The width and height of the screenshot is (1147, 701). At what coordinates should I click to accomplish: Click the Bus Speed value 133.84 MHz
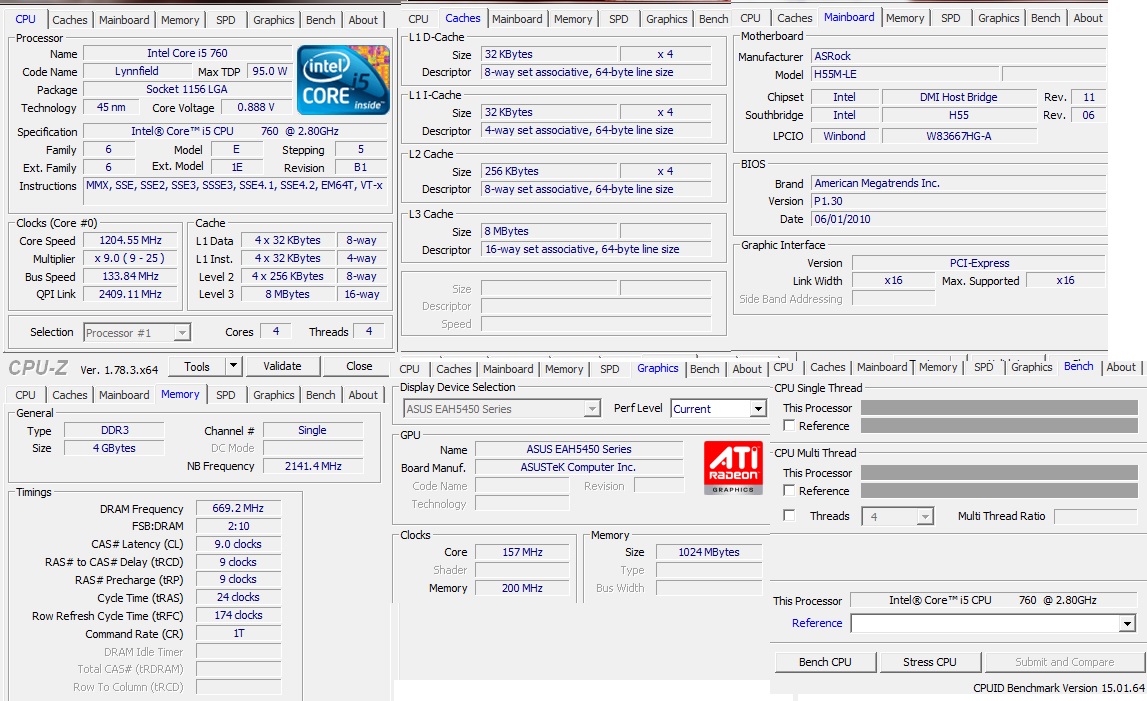coord(131,277)
